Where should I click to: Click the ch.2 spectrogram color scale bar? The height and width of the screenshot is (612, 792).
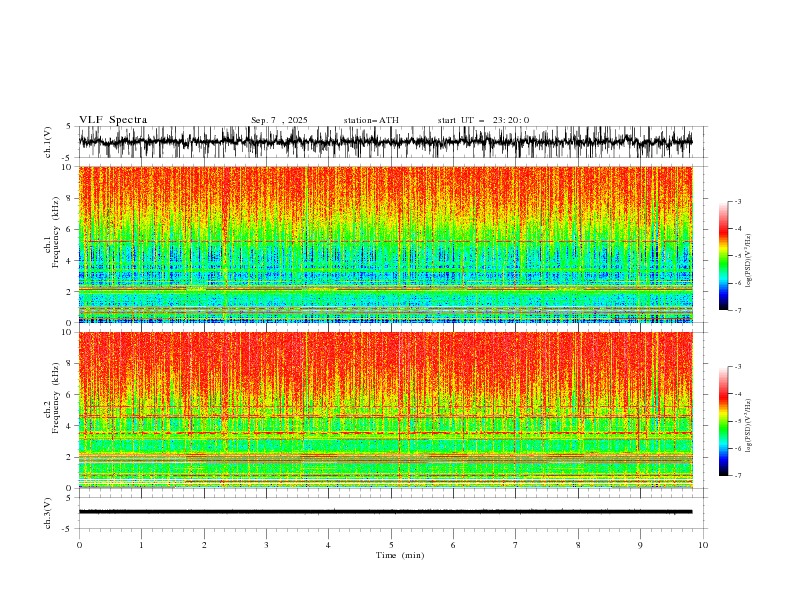pos(724,421)
